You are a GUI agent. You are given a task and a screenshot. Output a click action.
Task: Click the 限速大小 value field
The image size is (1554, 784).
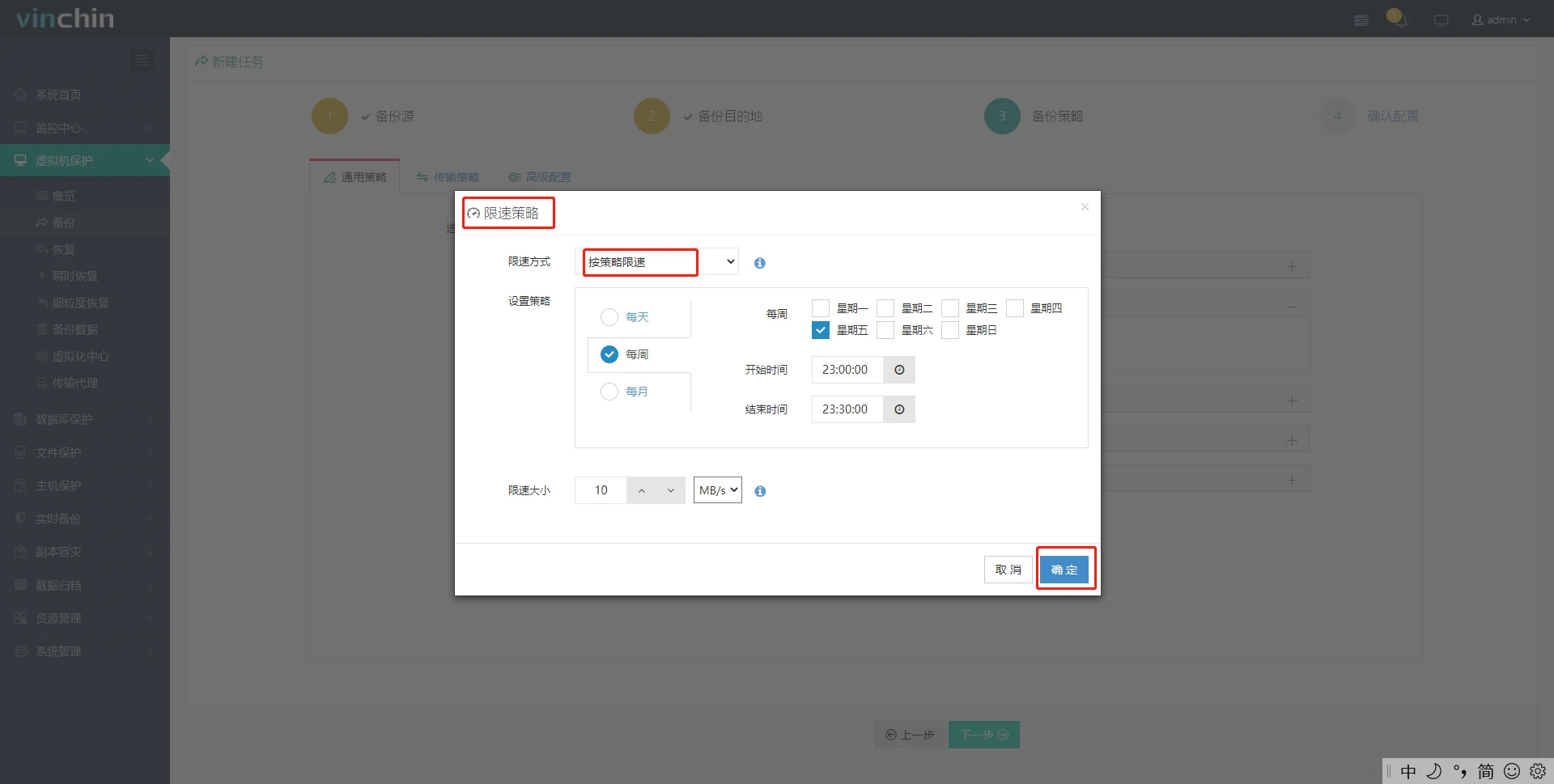[601, 490]
